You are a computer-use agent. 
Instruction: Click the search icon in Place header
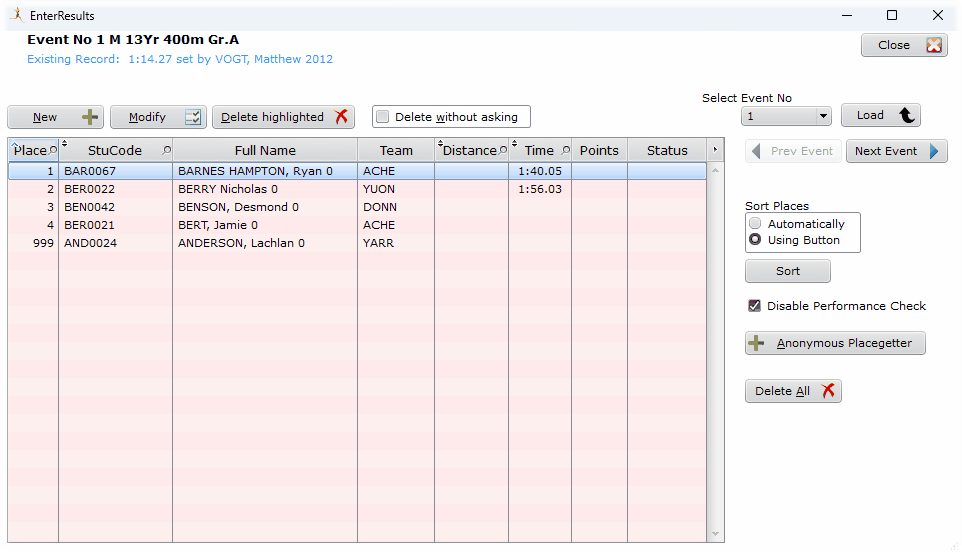(53, 150)
